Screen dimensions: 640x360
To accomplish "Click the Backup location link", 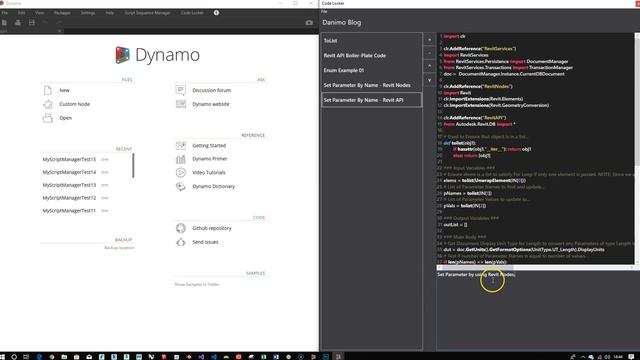I will (119, 248).
